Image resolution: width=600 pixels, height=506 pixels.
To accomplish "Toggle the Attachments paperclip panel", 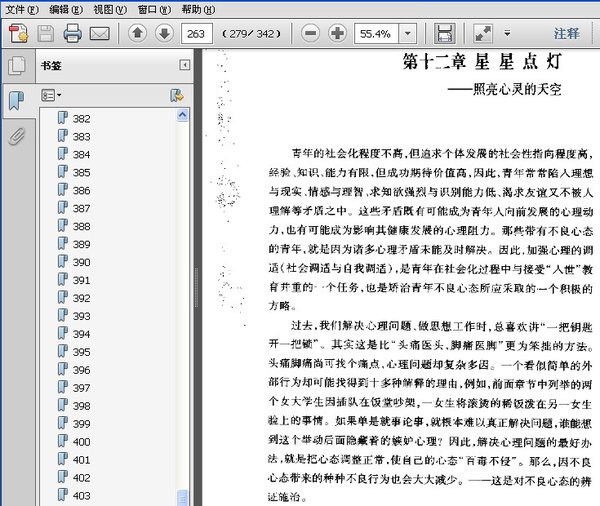I will coord(16,136).
